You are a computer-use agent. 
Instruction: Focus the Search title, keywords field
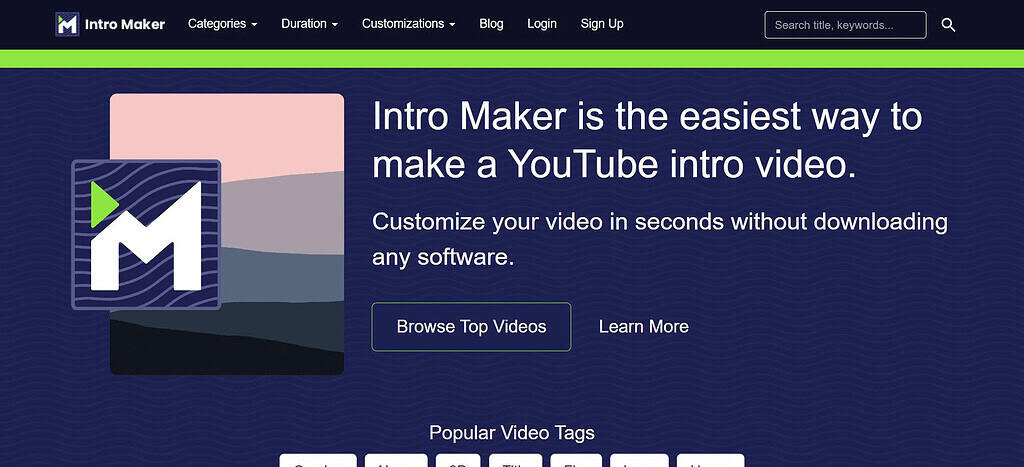coord(845,25)
